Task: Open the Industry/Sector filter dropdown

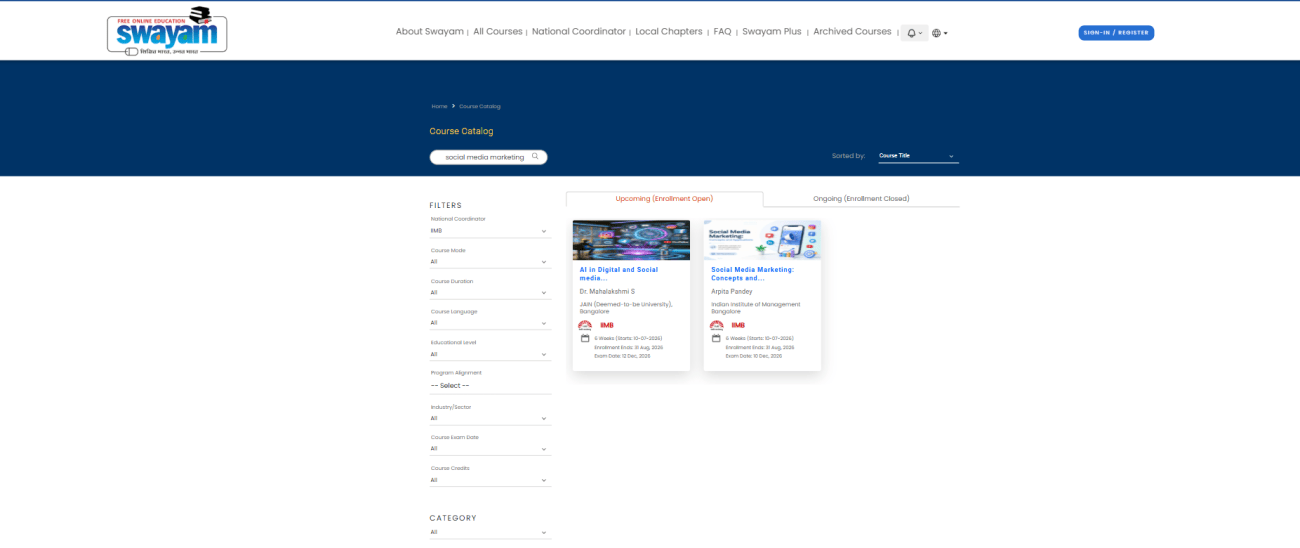Action: (x=490, y=418)
